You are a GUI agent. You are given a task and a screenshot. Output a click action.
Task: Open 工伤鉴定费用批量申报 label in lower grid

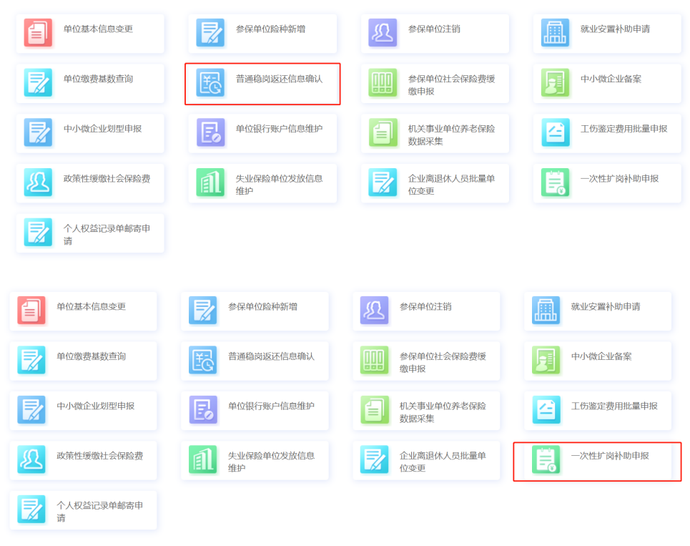614,406
